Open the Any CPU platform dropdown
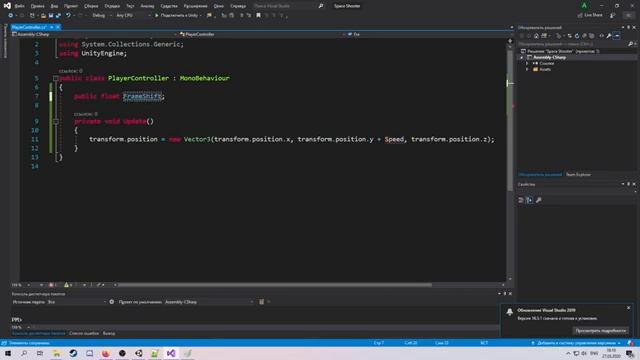640x360 pixels. pyautogui.click(x=133, y=16)
